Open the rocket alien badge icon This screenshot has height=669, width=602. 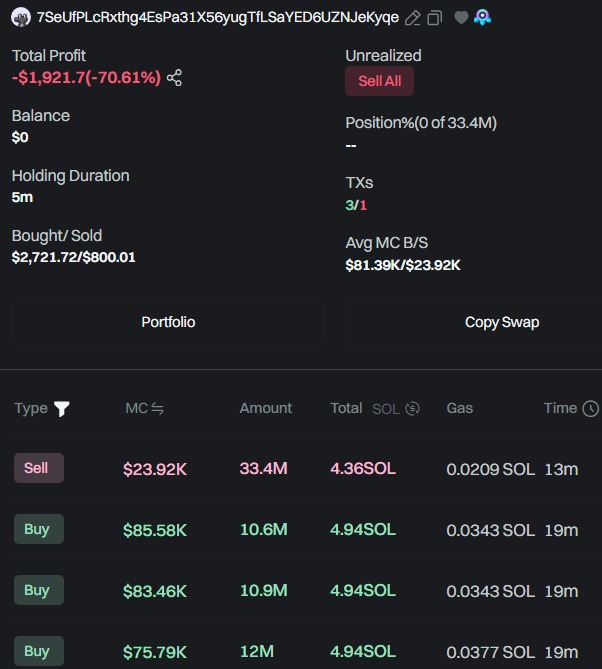tap(482, 17)
